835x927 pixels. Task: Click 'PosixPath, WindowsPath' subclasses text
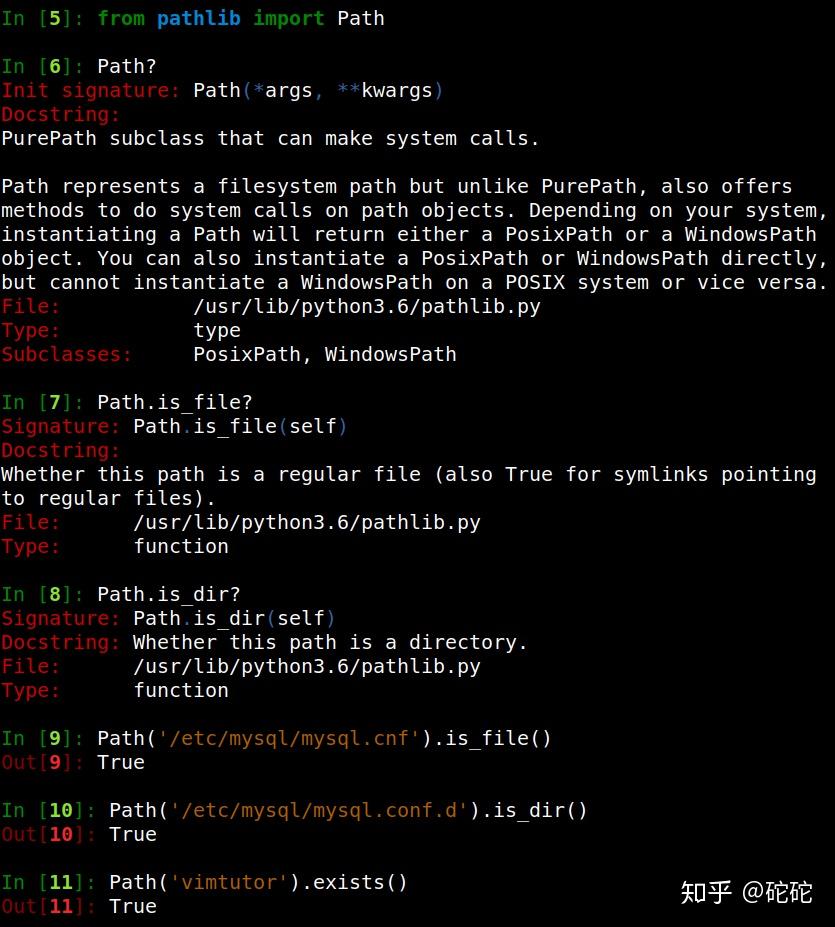pos(325,355)
